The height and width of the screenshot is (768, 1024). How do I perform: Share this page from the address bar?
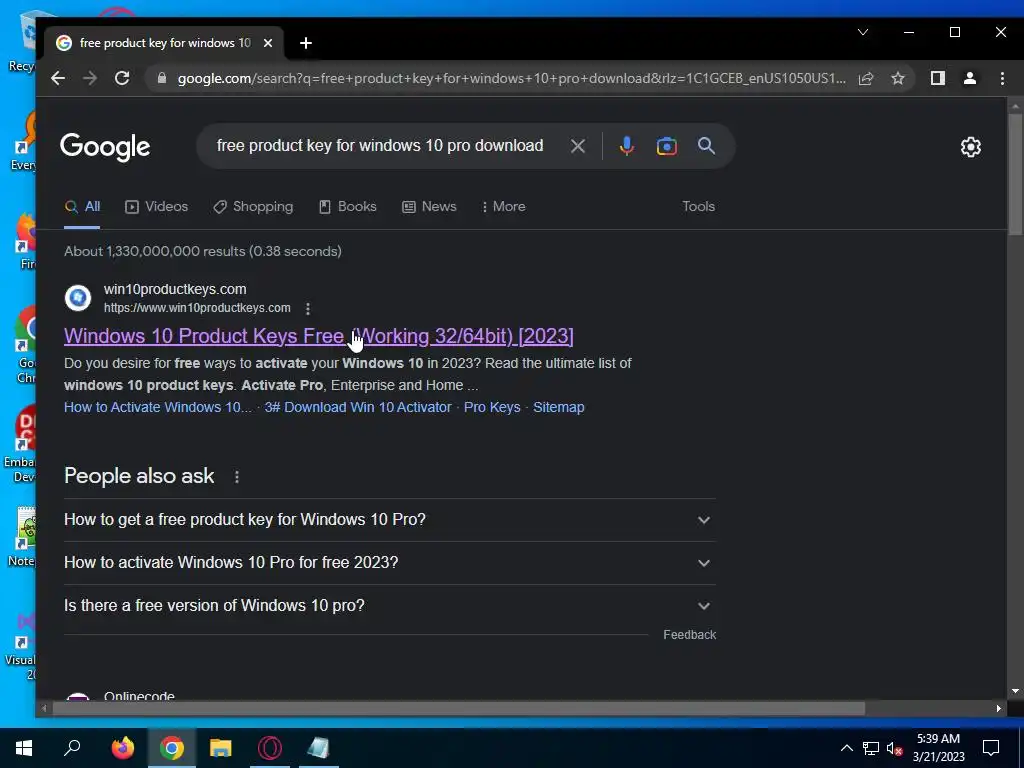pos(866,78)
